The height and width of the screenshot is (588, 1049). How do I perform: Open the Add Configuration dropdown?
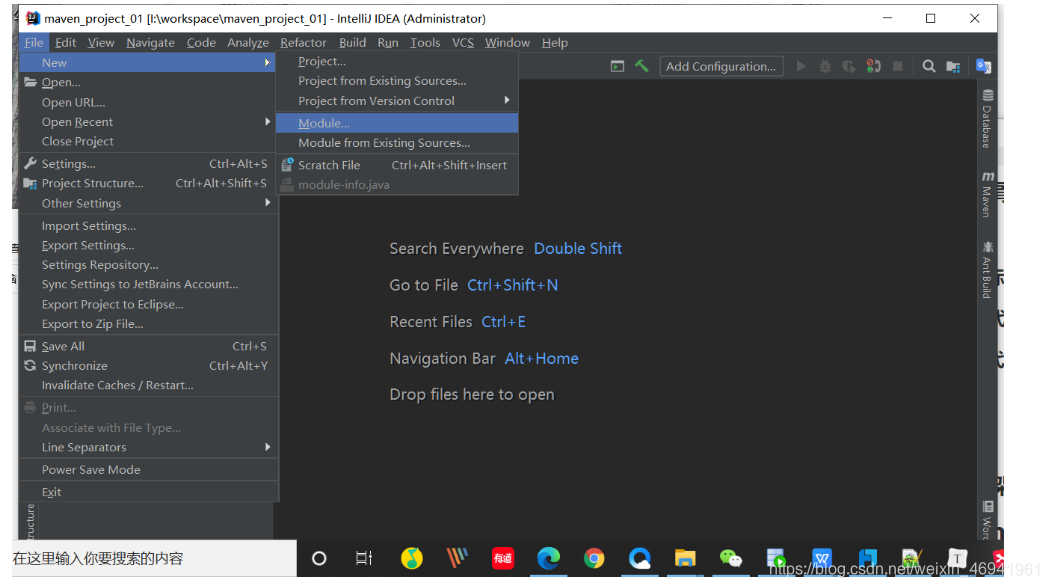(721, 66)
